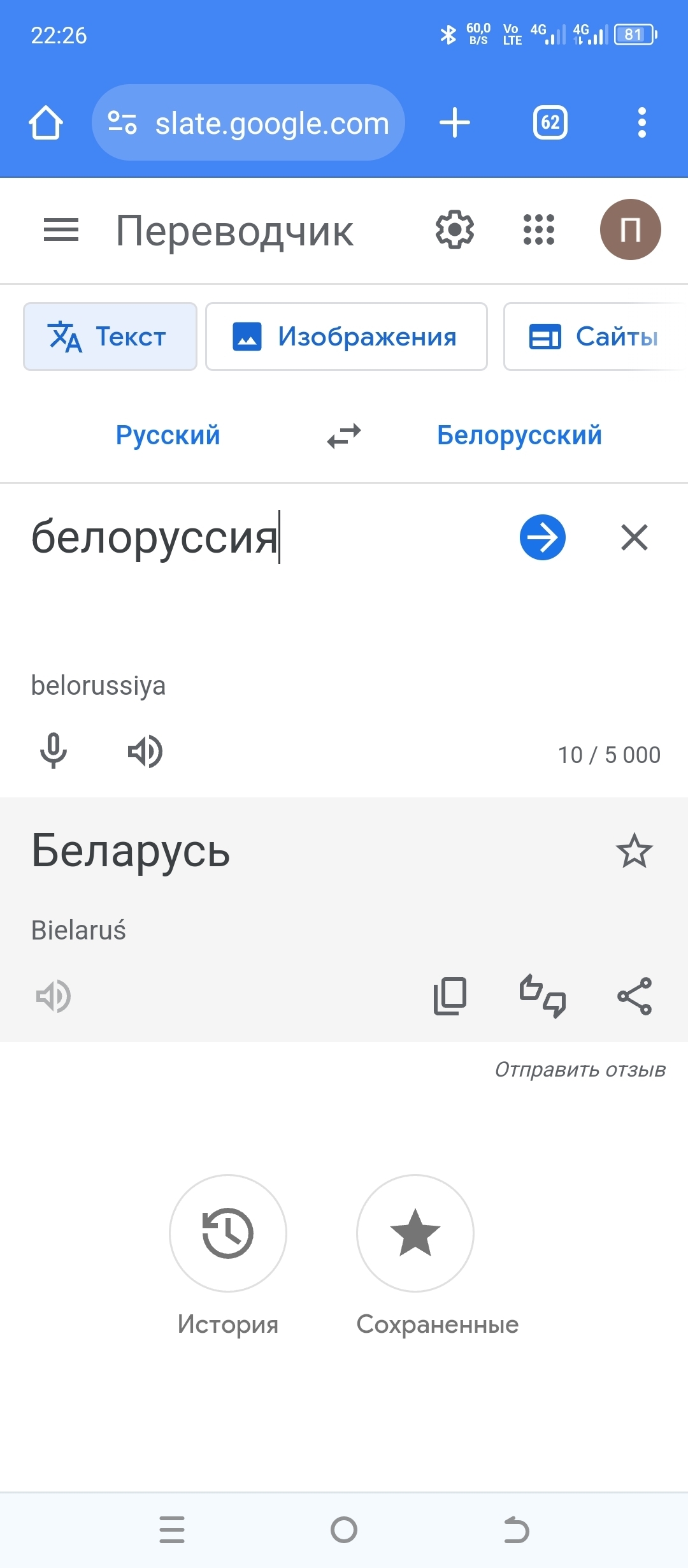
Task: Swap the source and target languages
Action: point(344,436)
